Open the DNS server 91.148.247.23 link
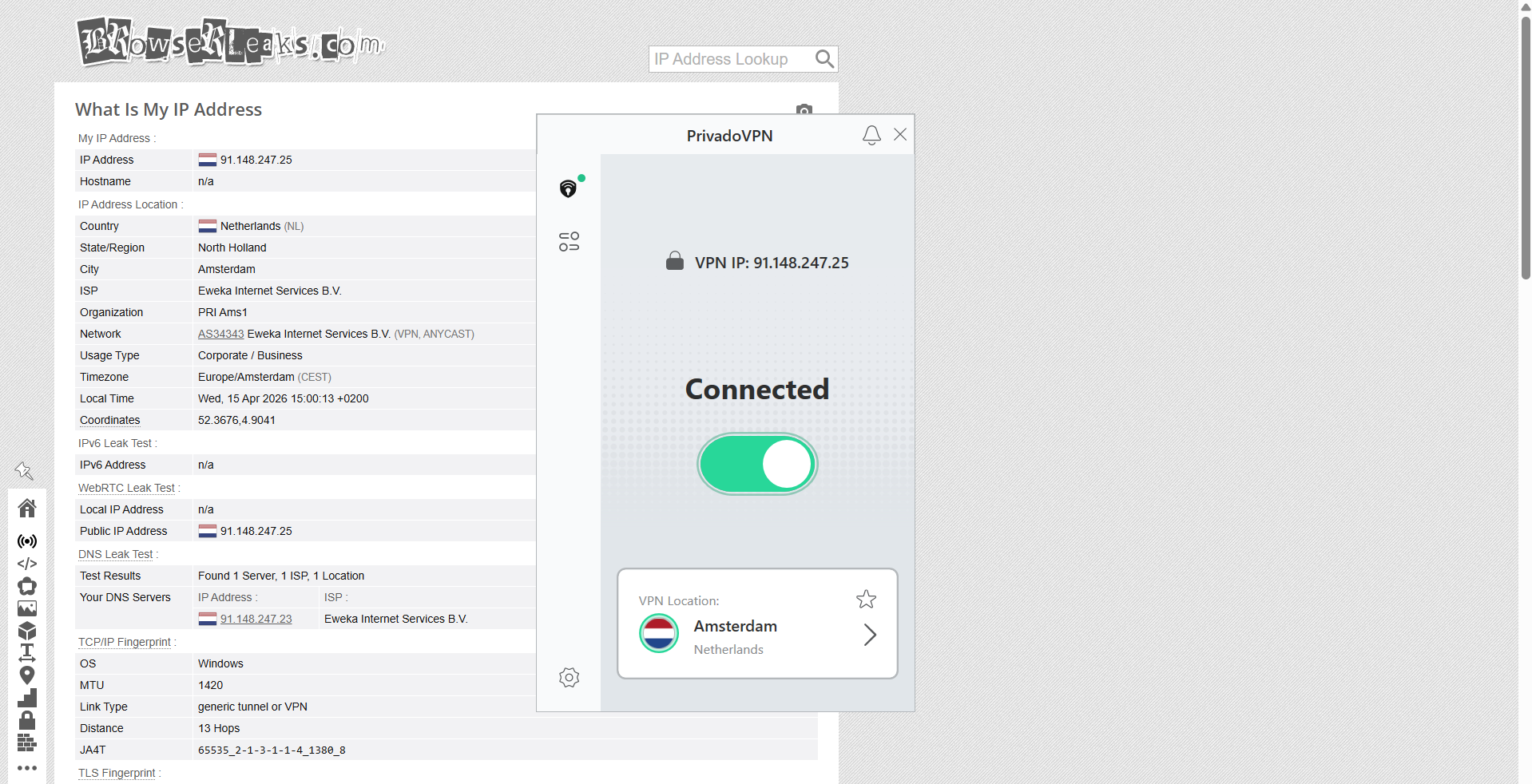This screenshot has width=1532, height=784. tap(256, 619)
